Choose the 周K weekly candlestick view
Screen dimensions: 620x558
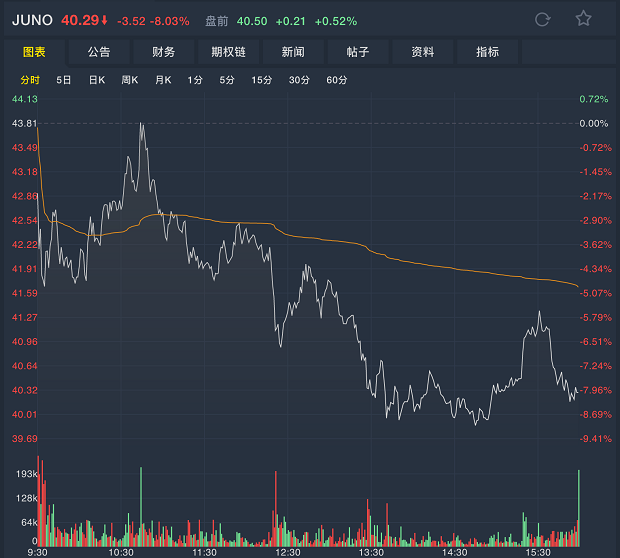130,80
